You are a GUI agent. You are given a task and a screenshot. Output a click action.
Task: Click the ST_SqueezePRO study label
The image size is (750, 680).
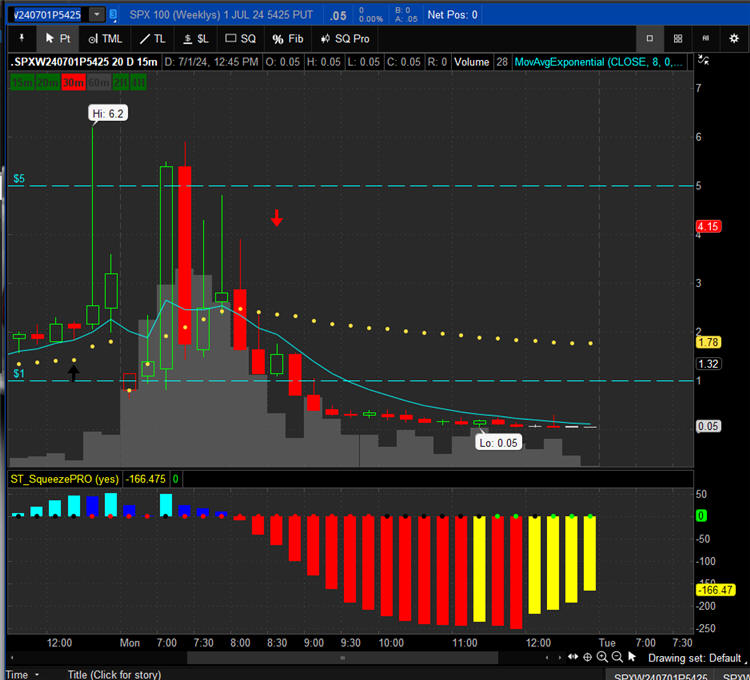[x=62, y=479]
